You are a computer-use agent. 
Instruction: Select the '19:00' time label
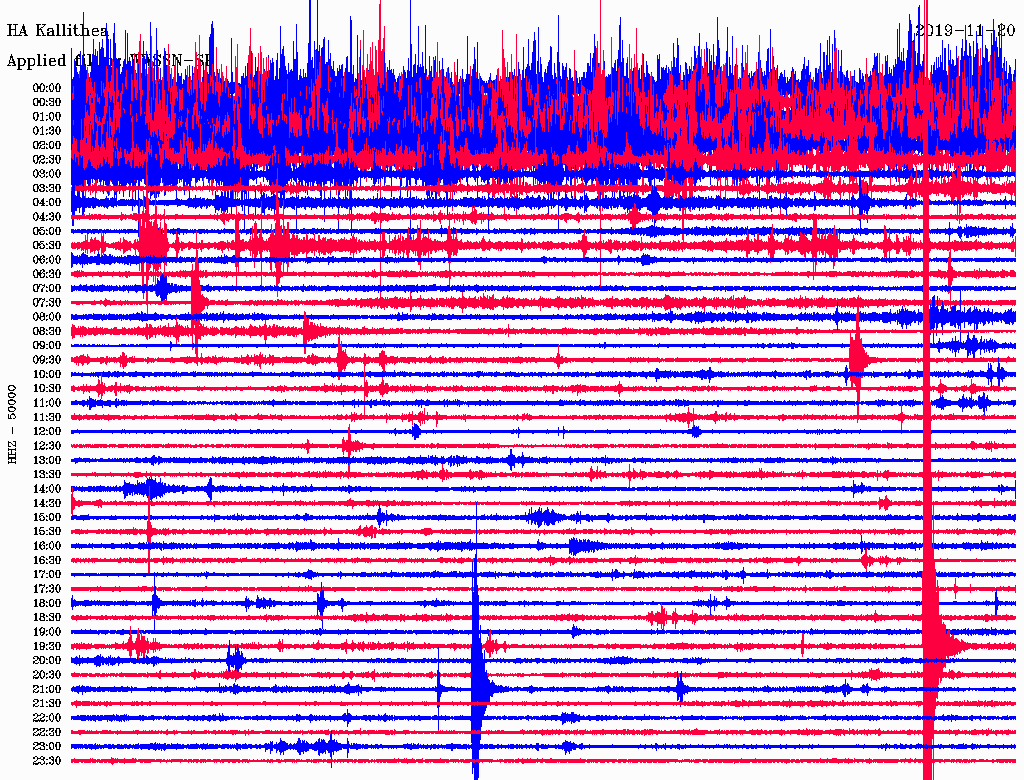pos(47,632)
